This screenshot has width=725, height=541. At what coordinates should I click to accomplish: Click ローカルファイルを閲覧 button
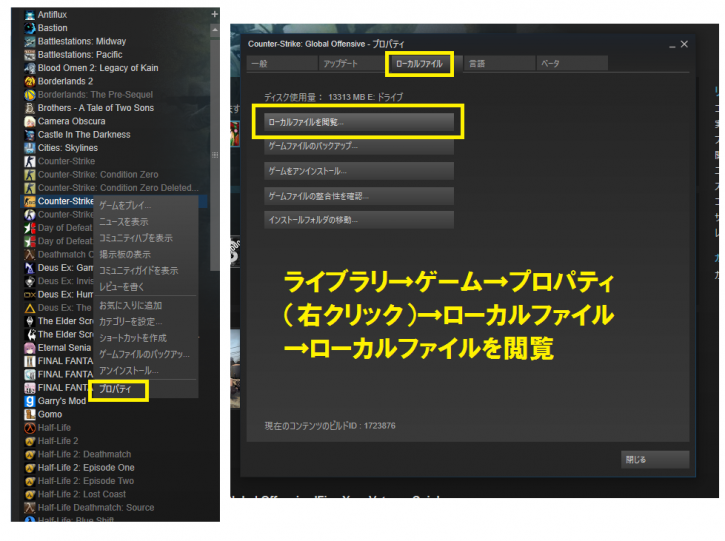(x=359, y=123)
